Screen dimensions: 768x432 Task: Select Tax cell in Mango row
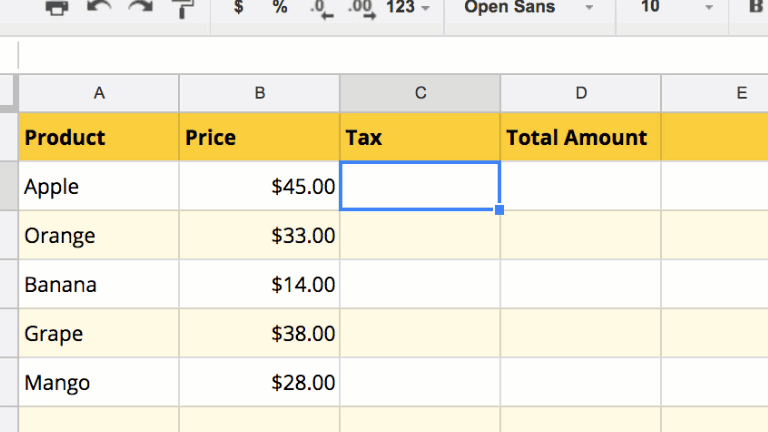[420, 382]
